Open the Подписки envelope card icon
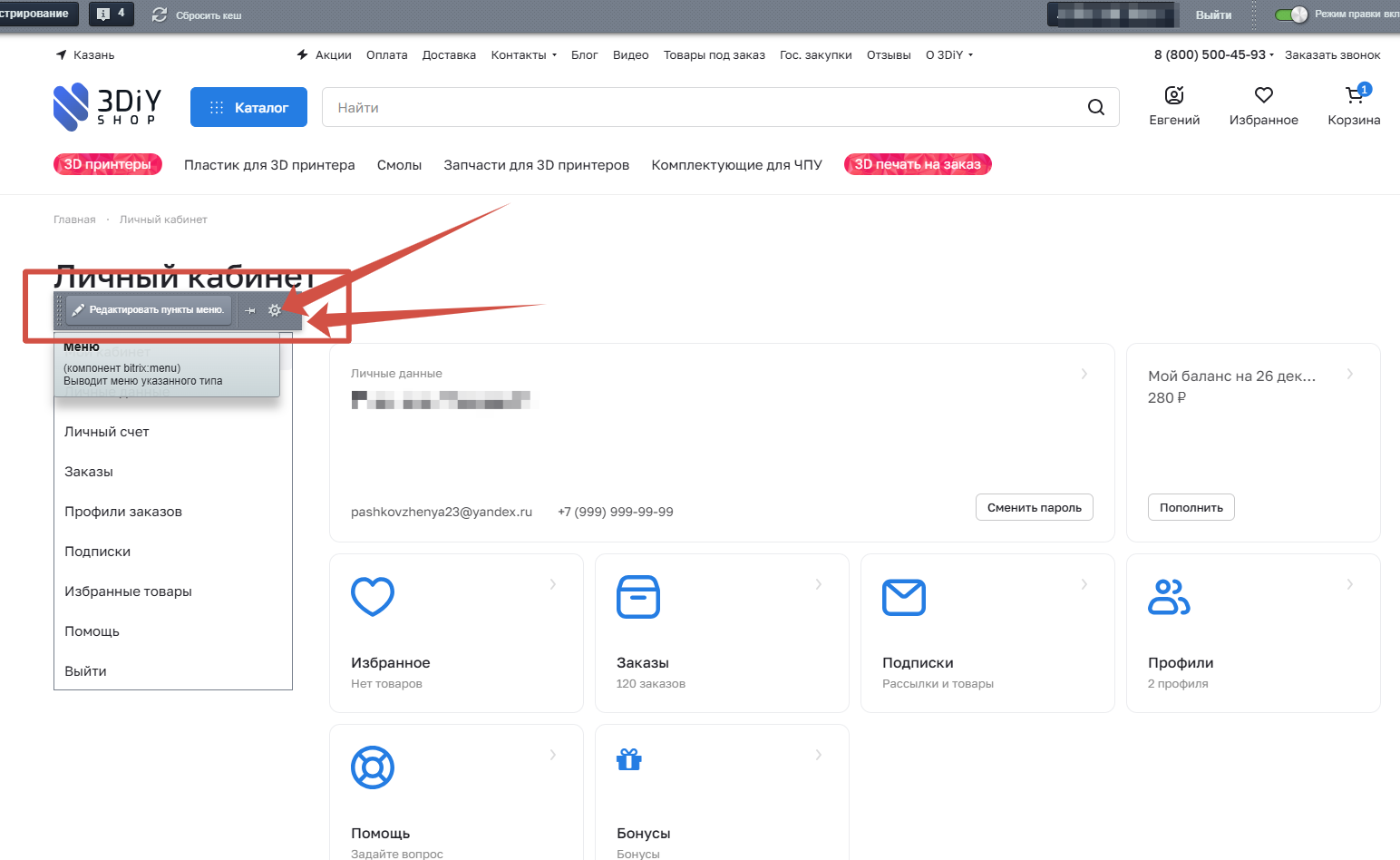The width and height of the screenshot is (1400, 860). click(904, 597)
